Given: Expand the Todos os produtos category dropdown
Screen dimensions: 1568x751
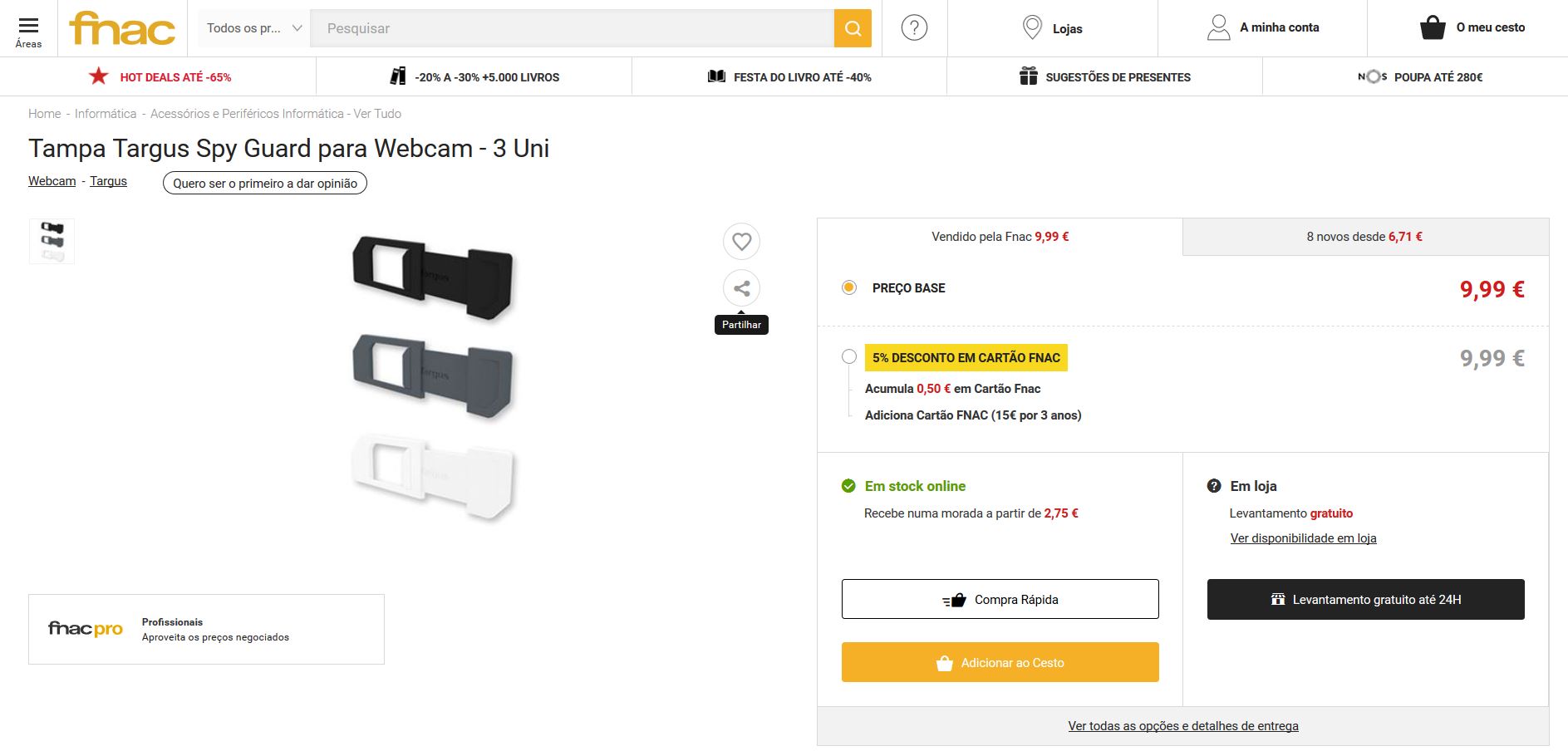Looking at the screenshot, I should click(x=253, y=28).
